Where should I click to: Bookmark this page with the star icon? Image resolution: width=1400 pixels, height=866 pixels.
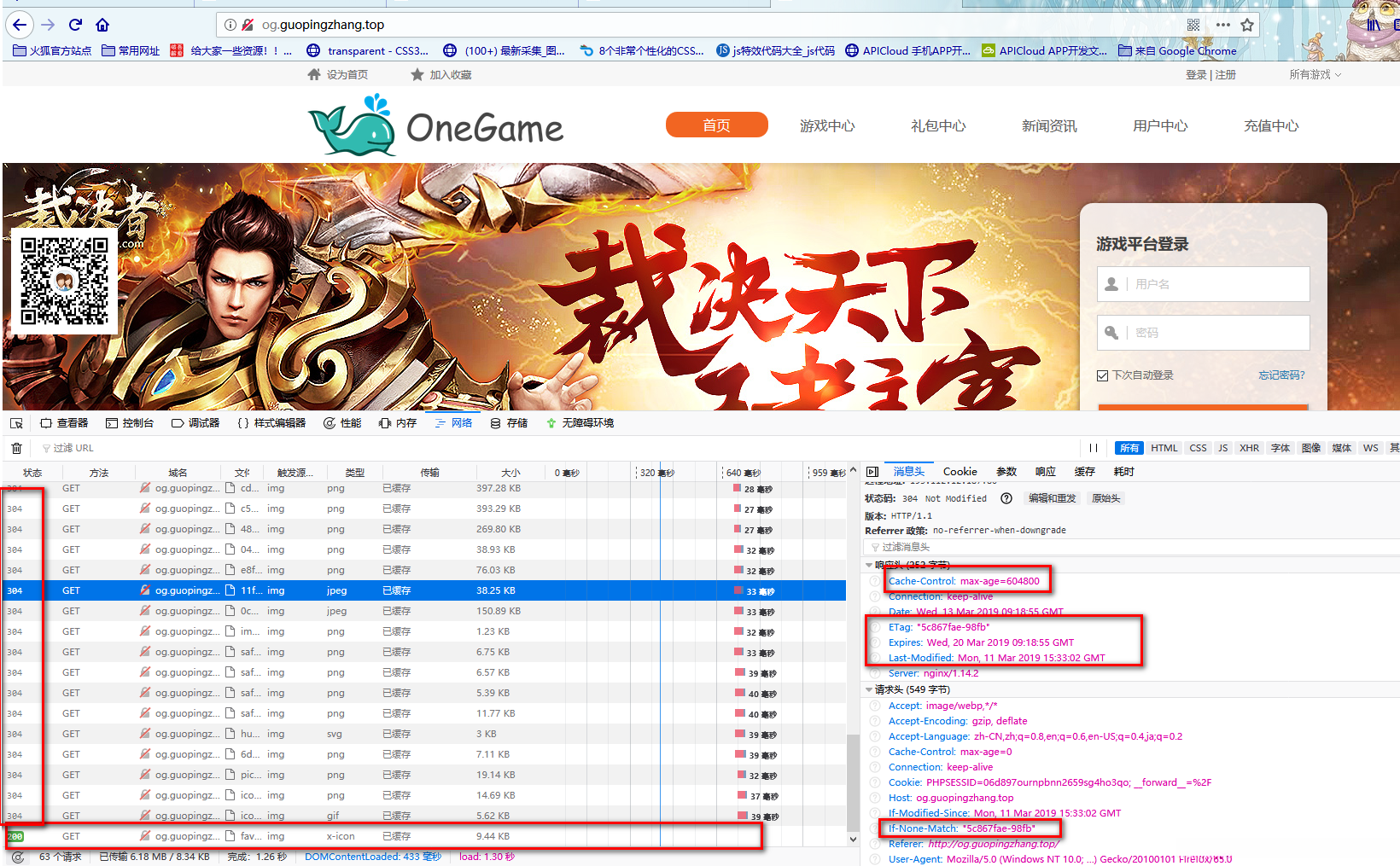[1247, 25]
